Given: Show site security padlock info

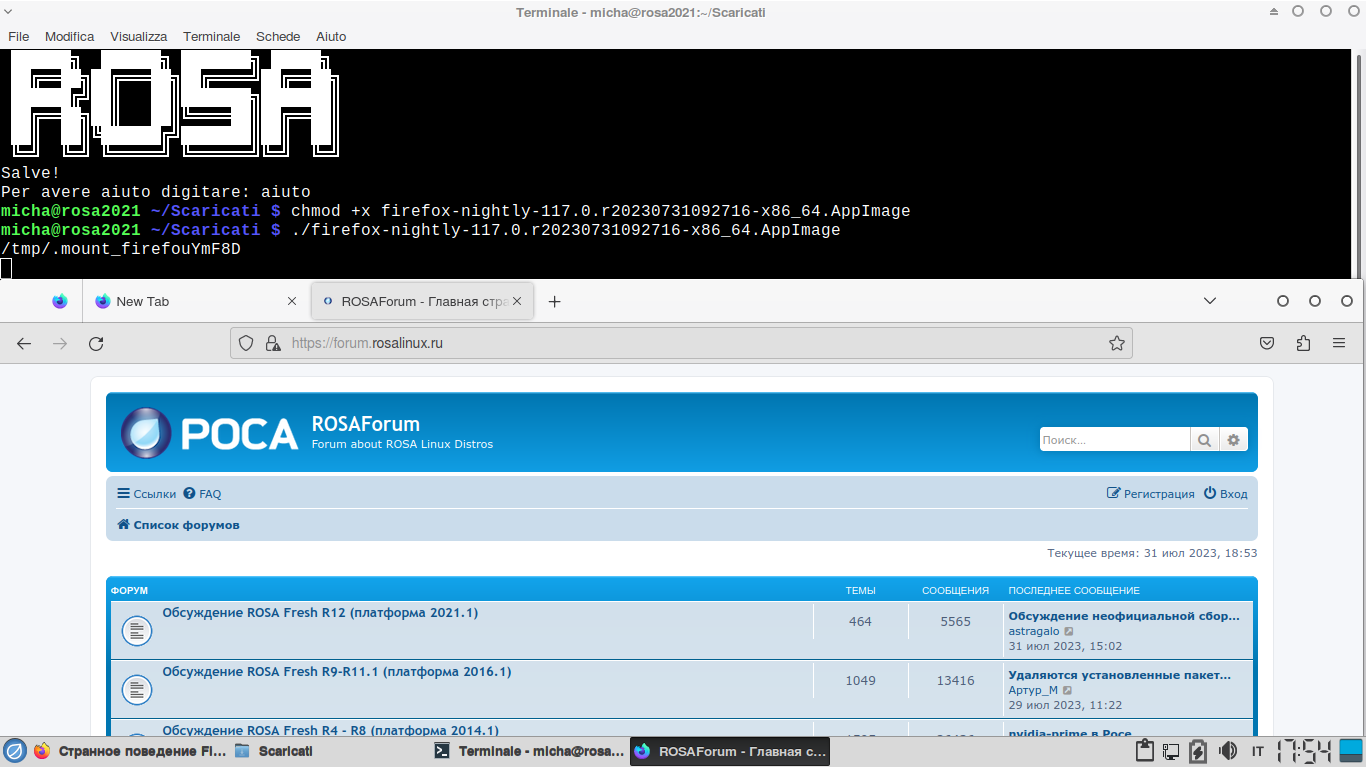Looking at the screenshot, I should click(272, 343).
